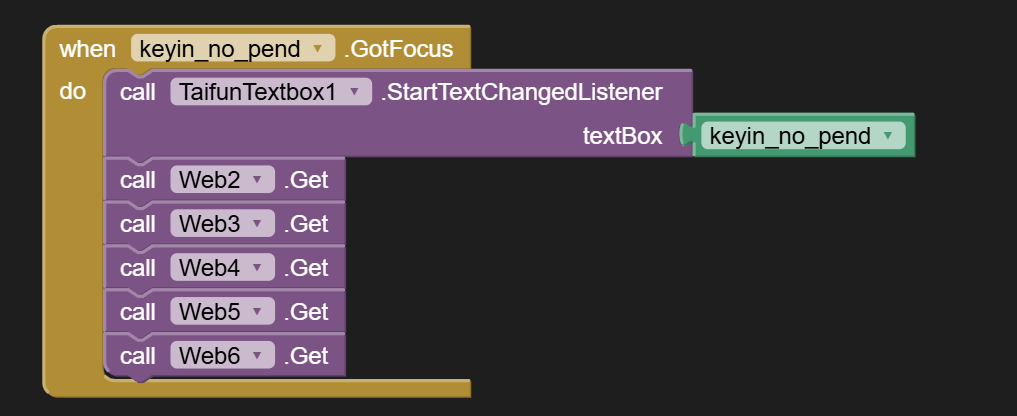Select the Web3 block's .Get label
The image size is (1017, 416).
(x=306, y=224)
